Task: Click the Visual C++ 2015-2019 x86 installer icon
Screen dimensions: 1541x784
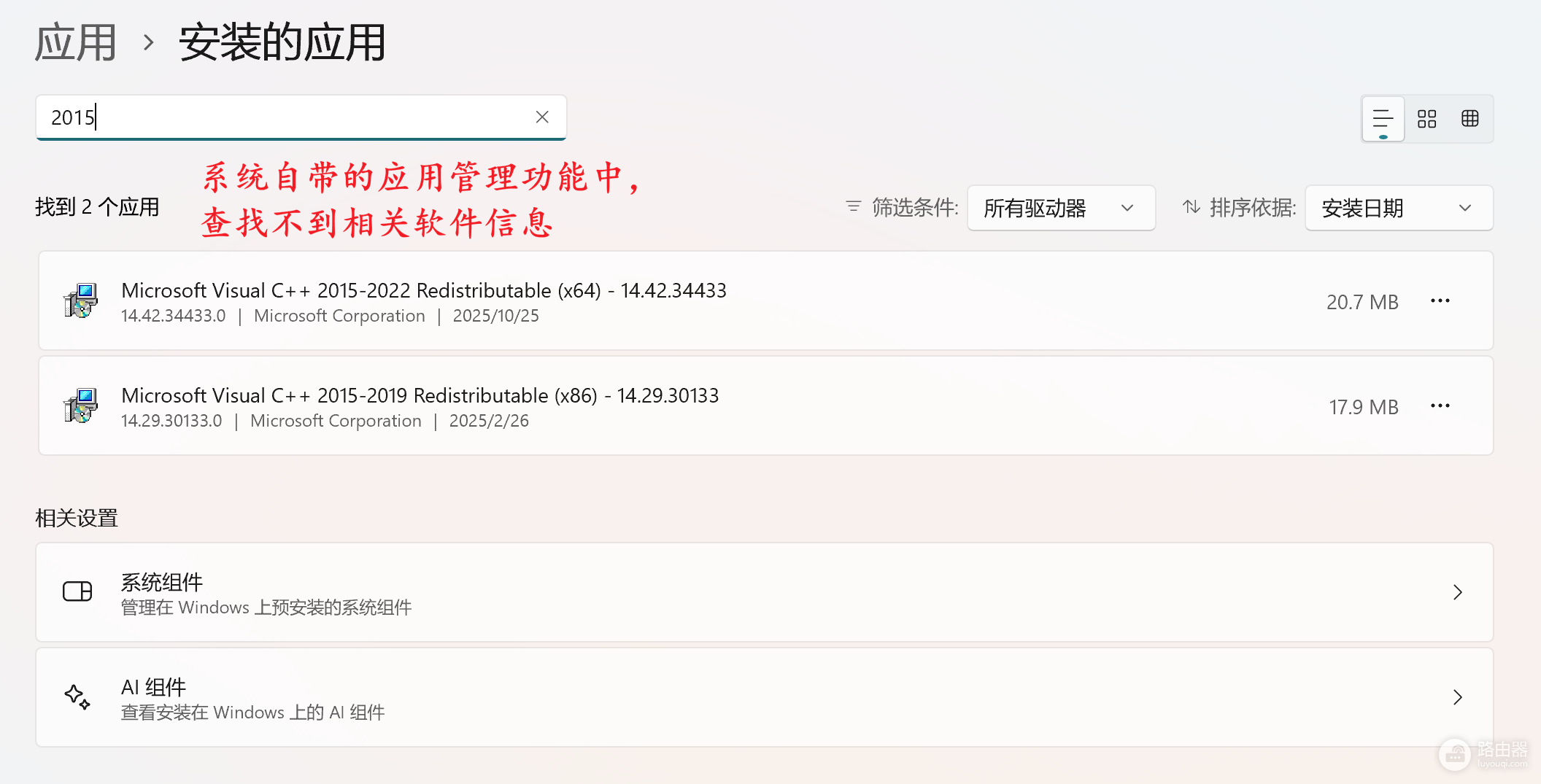Action: coord(80,405)
